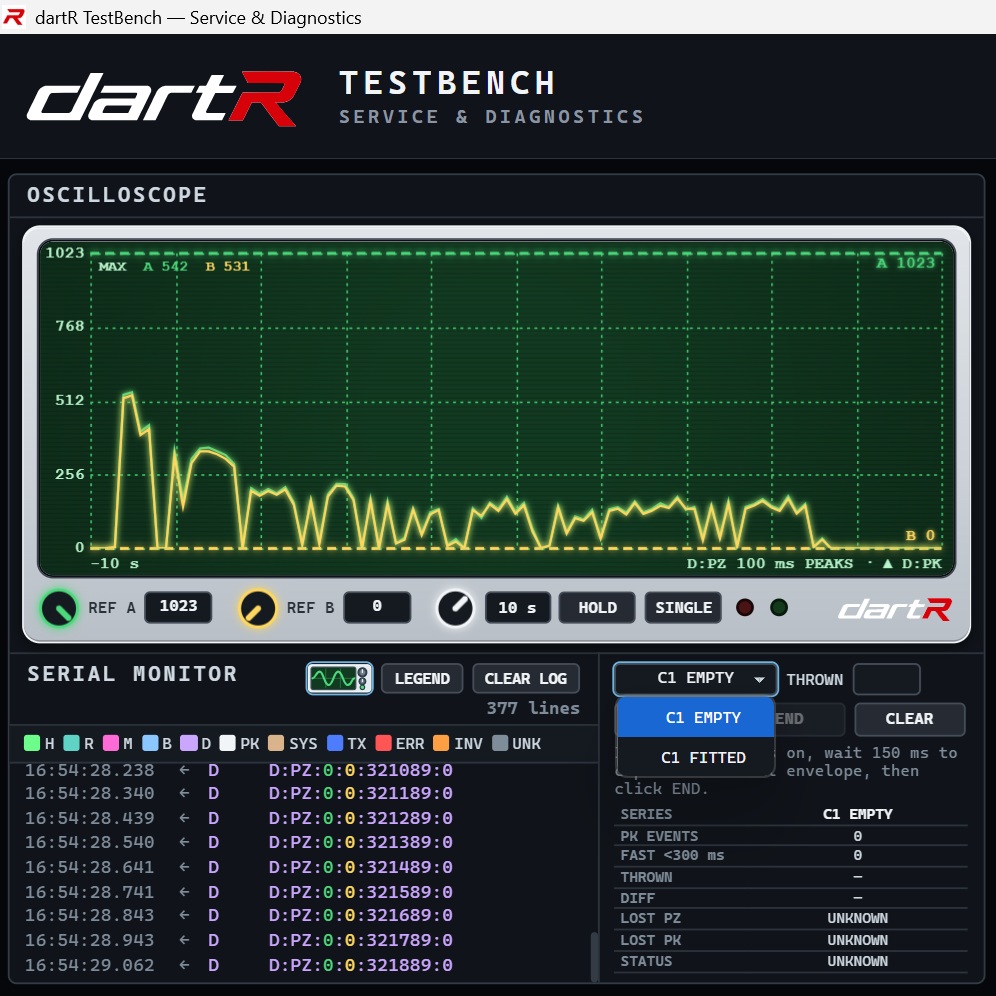Screen dimensions: 996x996
Task: Click the 'FAST <300 ms' row
Action: pos(791,856)
